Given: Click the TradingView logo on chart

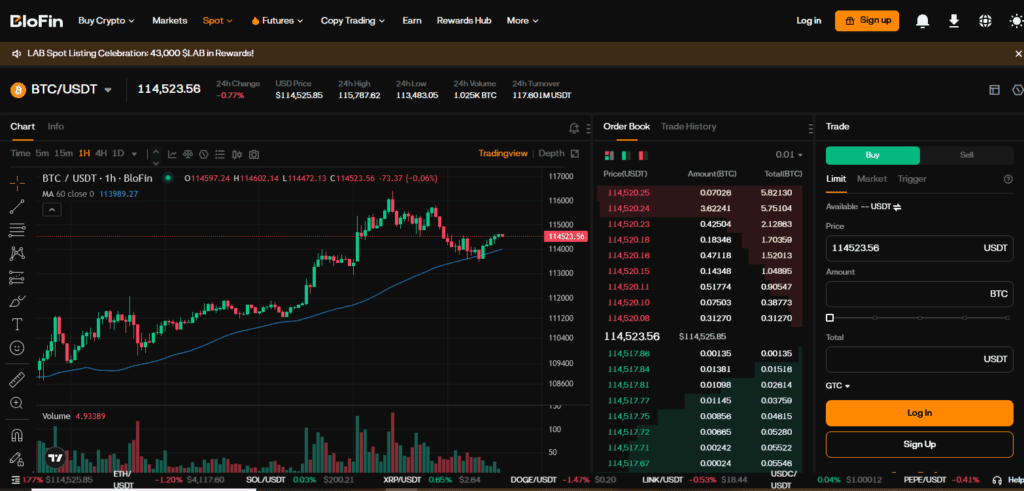Looking at the screenshot, I should click(x=56, y=458).
